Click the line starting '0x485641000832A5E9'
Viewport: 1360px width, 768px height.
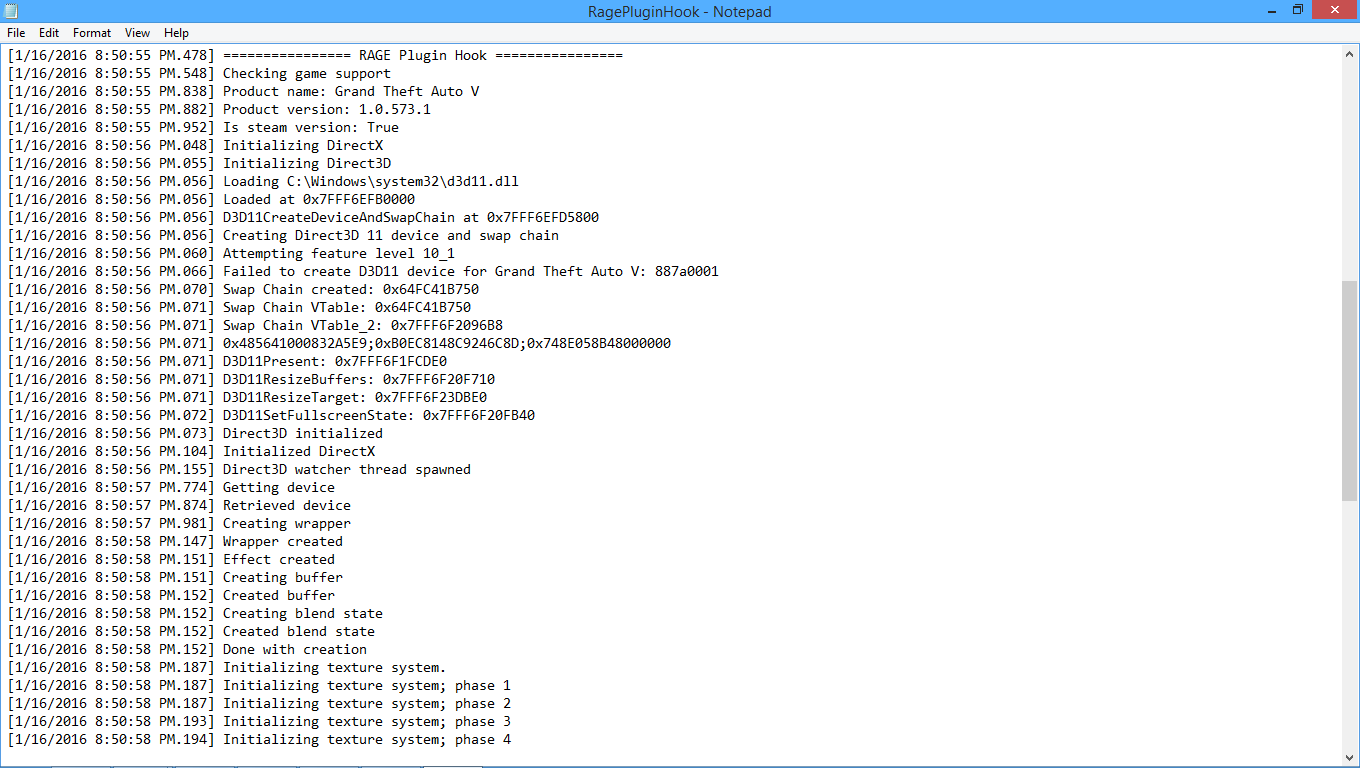[x=339, y=343]
